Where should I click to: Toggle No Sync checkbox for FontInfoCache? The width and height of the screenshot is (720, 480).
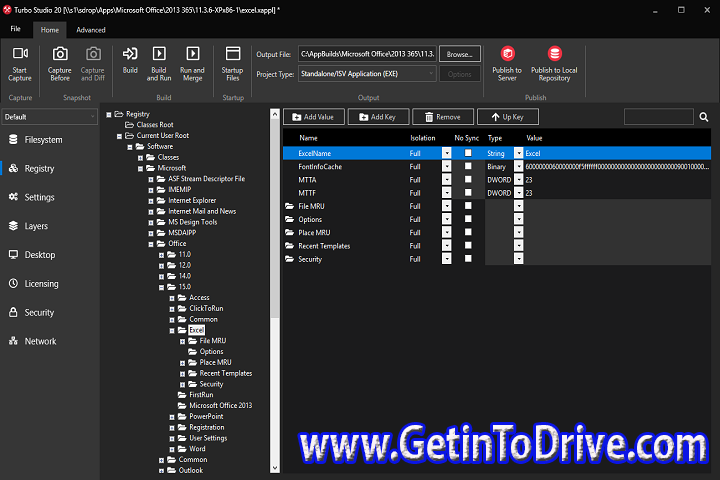(468, 166)
